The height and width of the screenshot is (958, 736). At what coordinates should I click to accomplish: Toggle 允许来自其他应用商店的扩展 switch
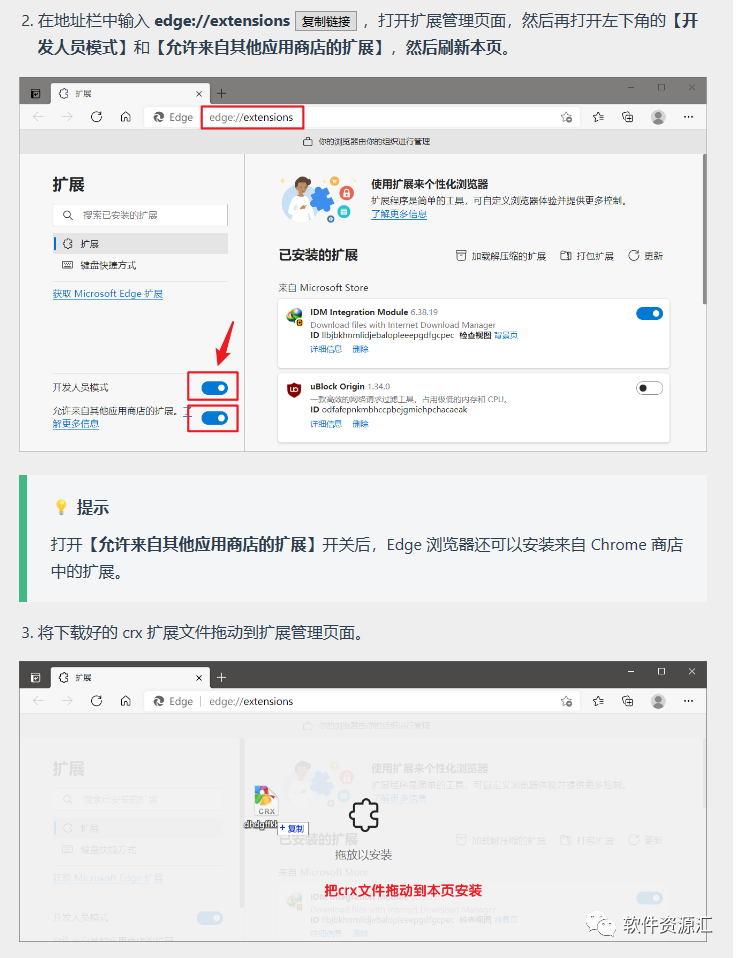[214, 418]
